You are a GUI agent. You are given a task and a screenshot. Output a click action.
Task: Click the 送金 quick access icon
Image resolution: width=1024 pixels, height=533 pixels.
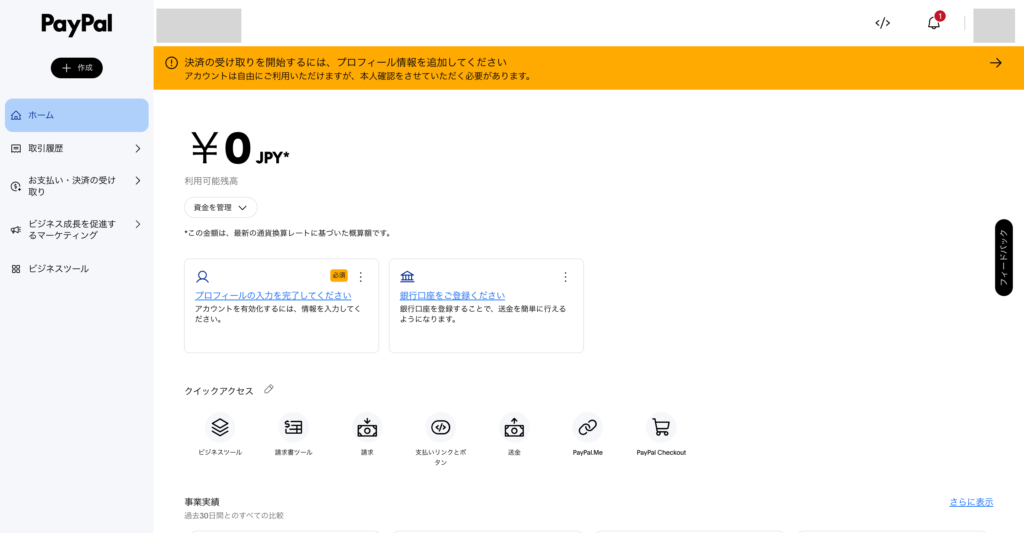click(x=514, y=428)
